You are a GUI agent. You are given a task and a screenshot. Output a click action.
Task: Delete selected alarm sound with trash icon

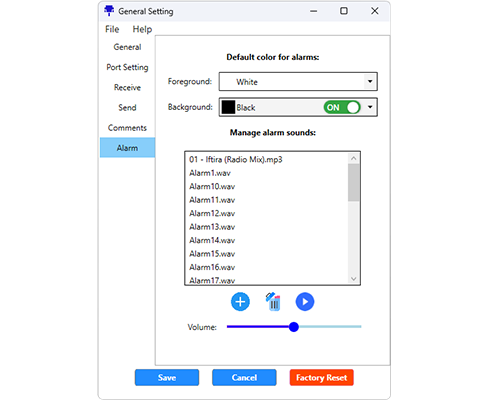click(x=273, y=302)
